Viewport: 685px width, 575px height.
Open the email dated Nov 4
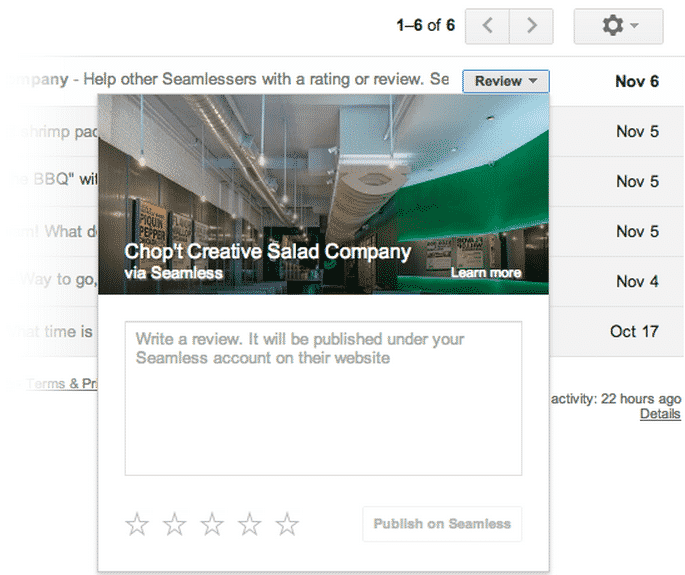tap(636, 281)
